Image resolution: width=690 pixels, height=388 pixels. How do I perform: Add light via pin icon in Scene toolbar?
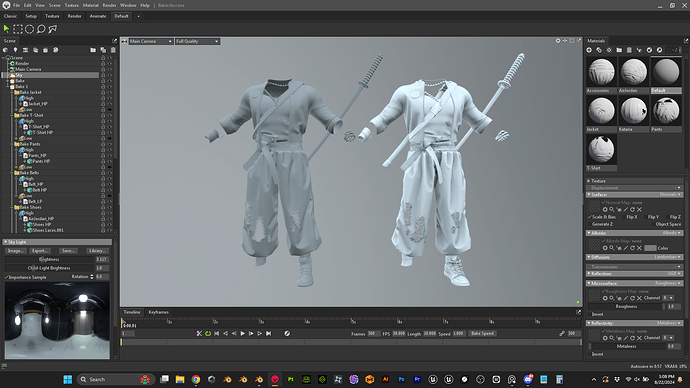15,50
